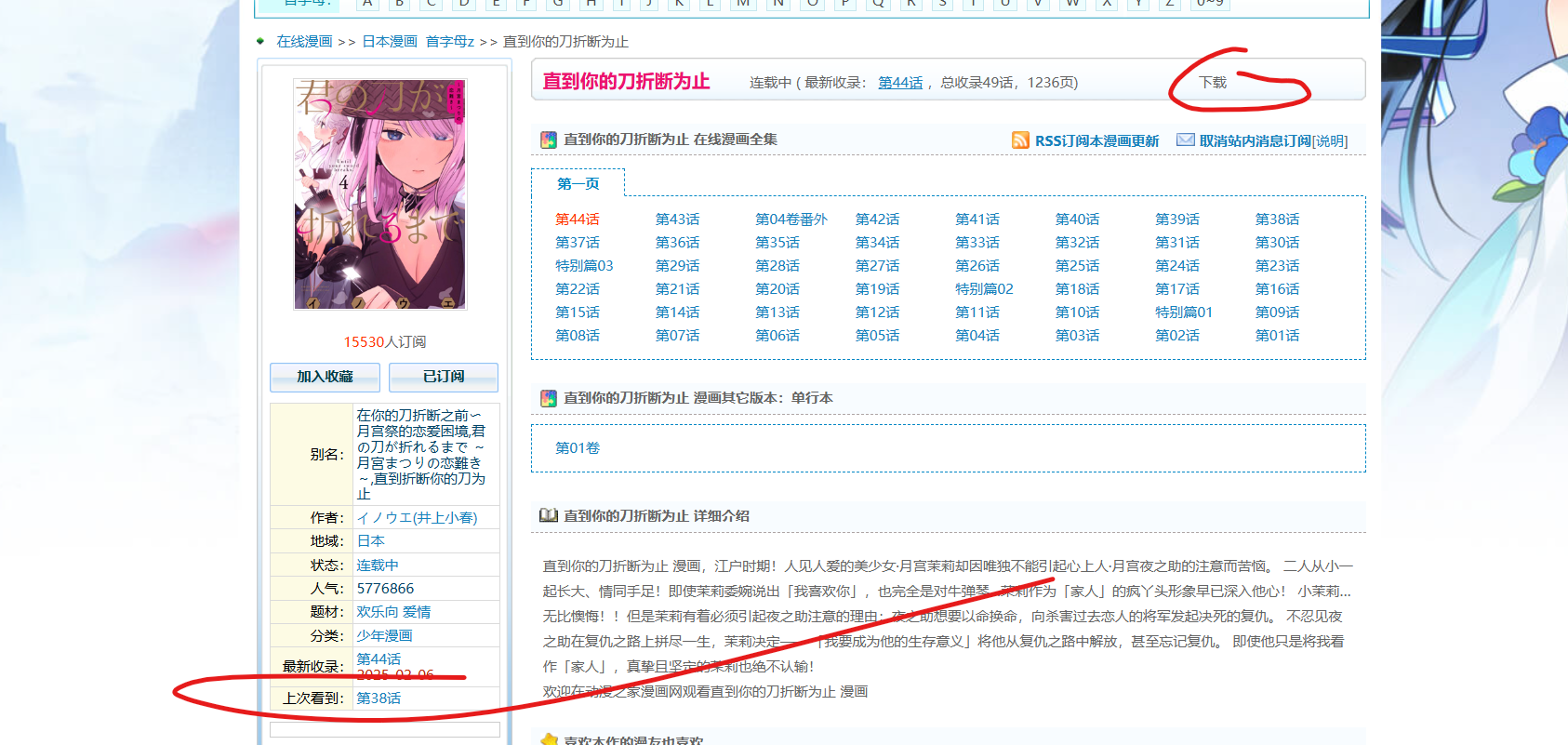
Task: Open last-read 第38话 in 上次看到 row
Action: pyautogui.click(x=379, y=698)
